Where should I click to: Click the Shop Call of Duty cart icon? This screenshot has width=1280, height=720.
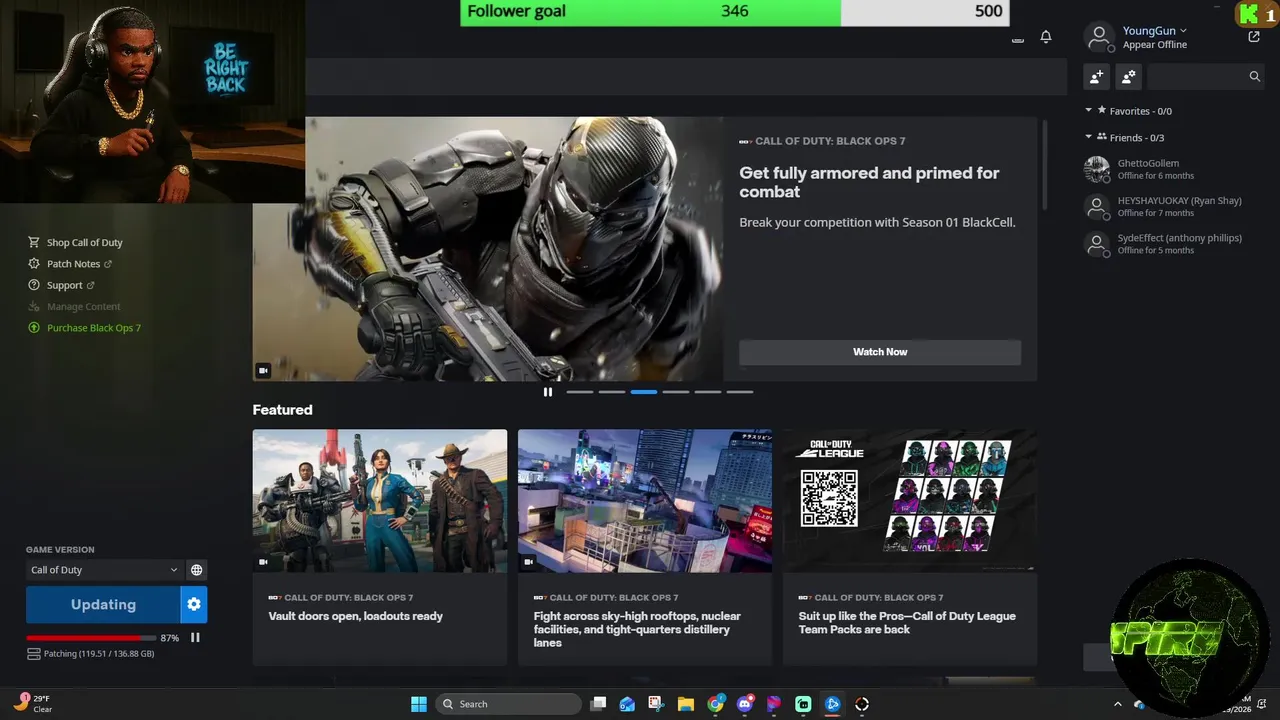34,242
